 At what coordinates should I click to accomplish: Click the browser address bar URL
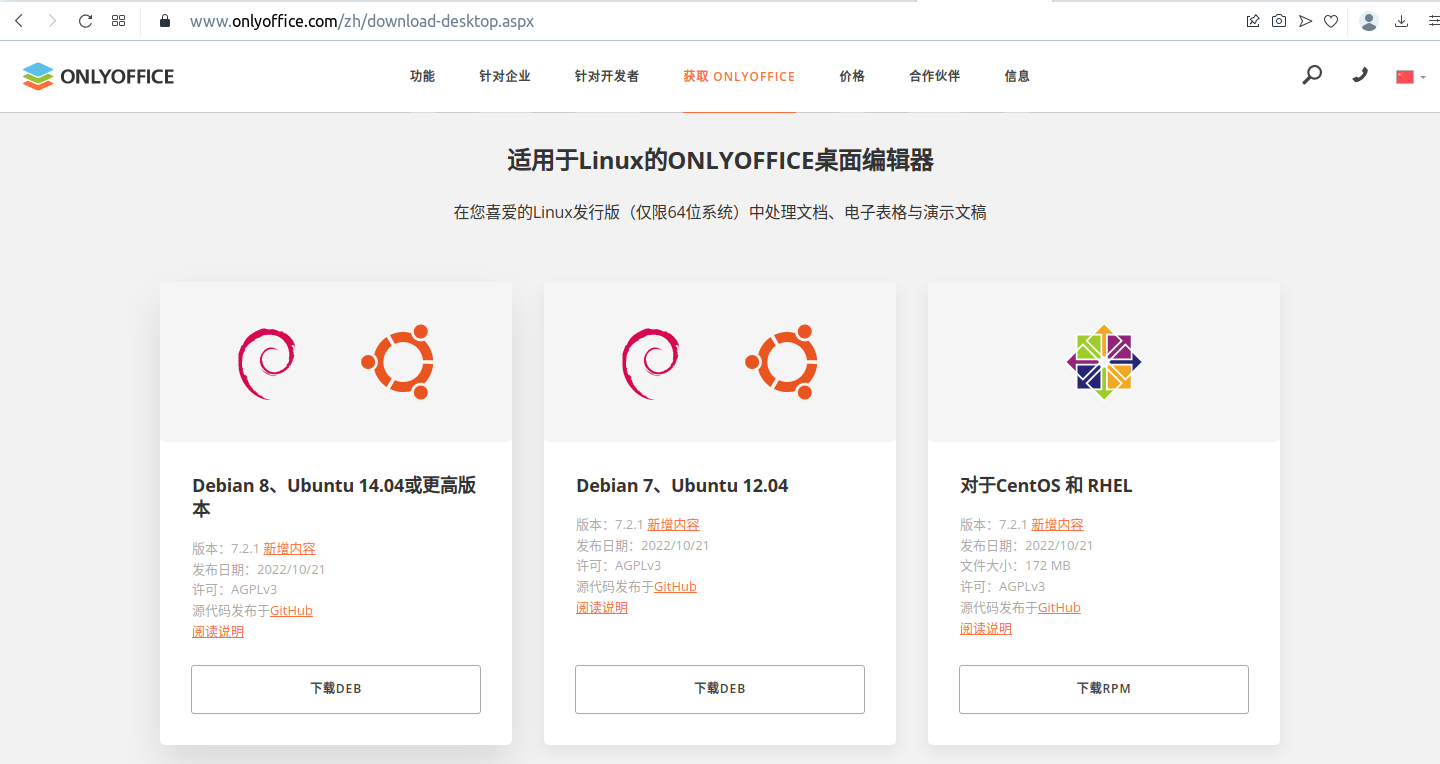362,20
